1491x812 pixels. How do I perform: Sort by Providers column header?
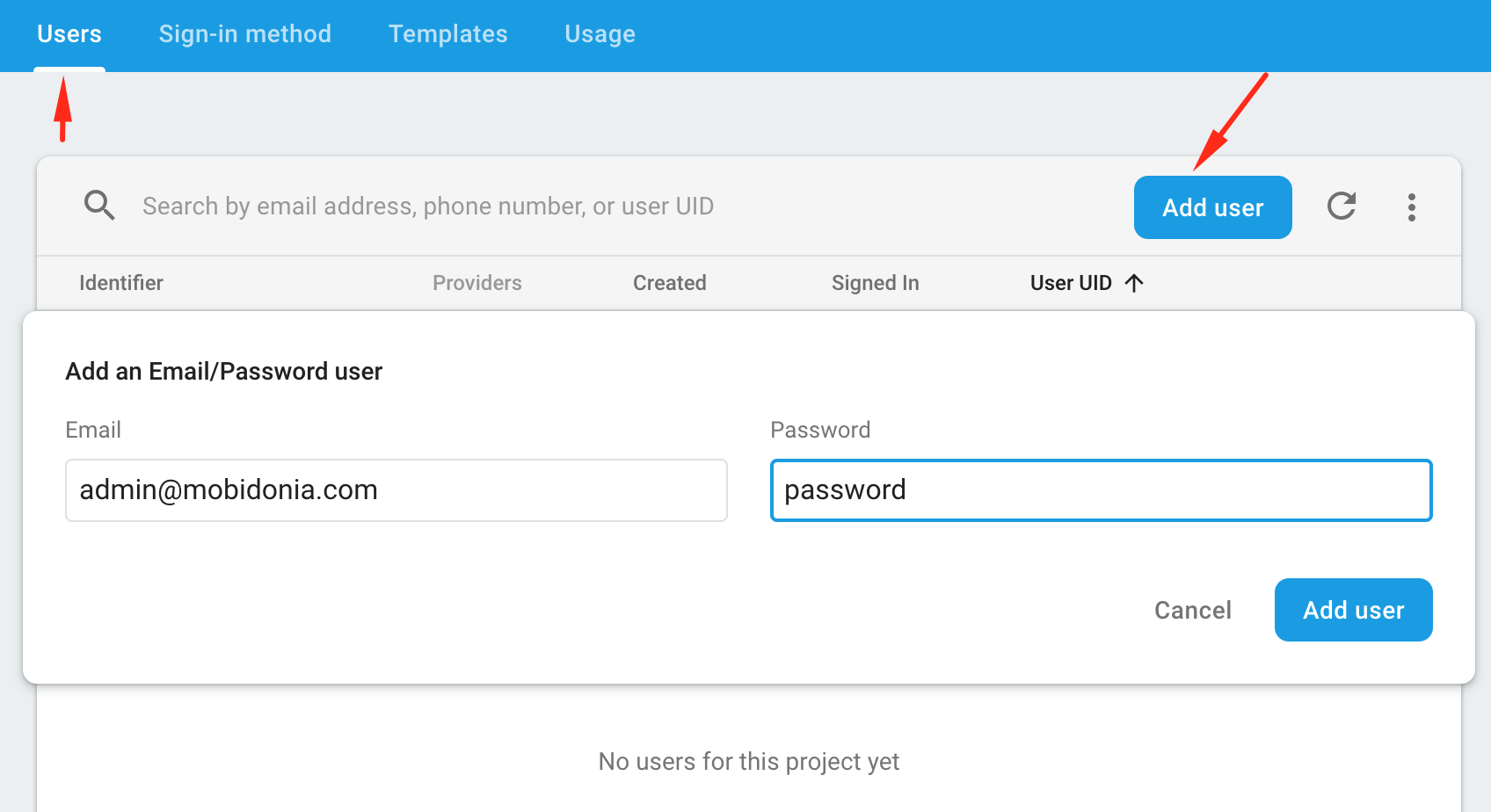pos(477,283)
